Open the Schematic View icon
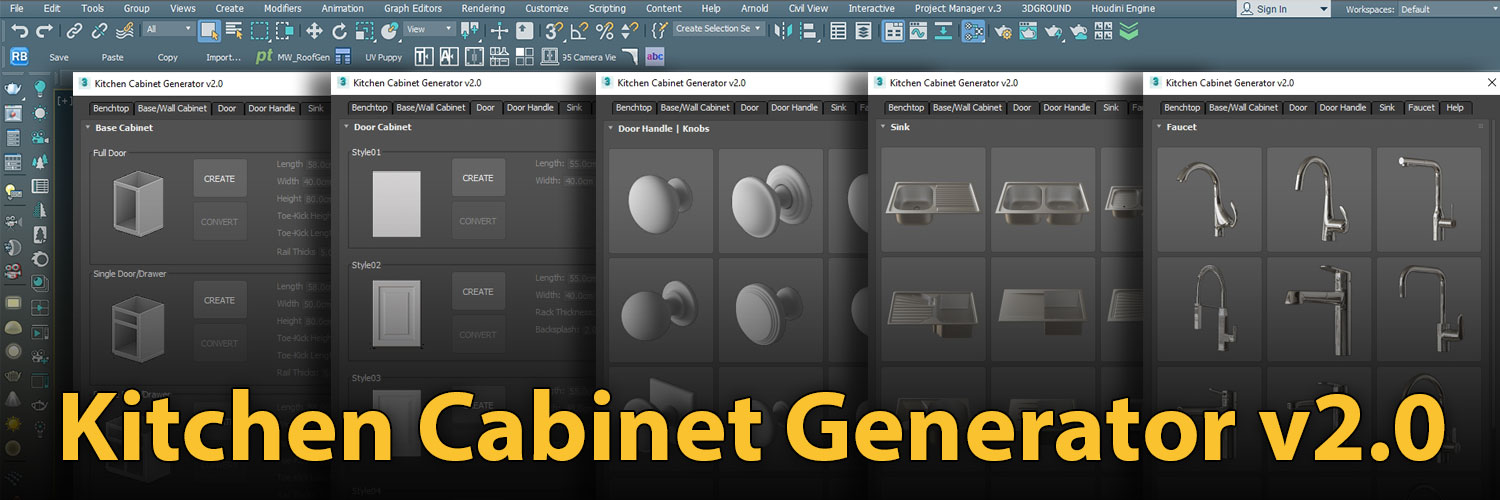The image size is (1500, 500). pos(972,31)
